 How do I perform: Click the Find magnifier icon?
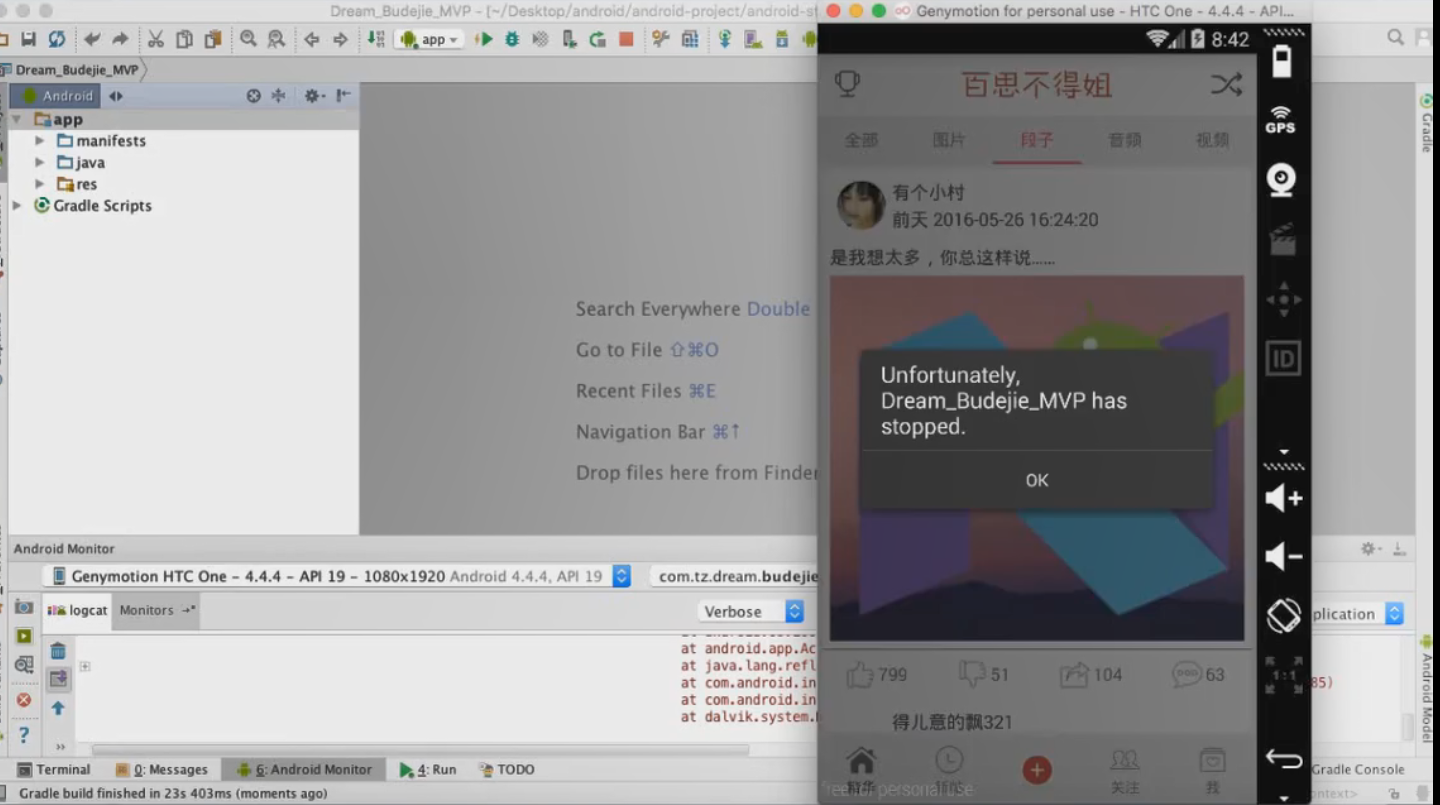coord(248,39)
